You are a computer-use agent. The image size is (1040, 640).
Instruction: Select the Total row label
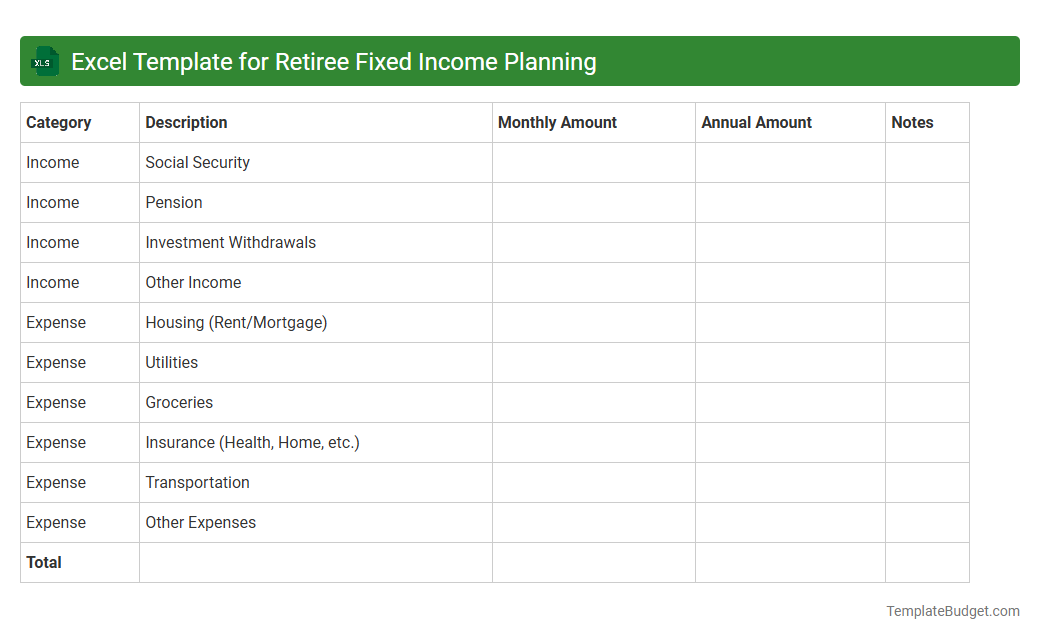44,562
